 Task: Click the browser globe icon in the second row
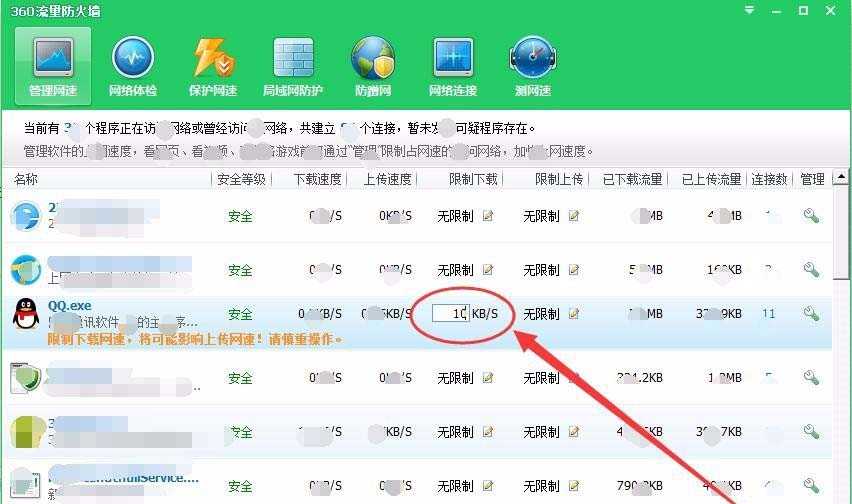(x=26, y=270)
